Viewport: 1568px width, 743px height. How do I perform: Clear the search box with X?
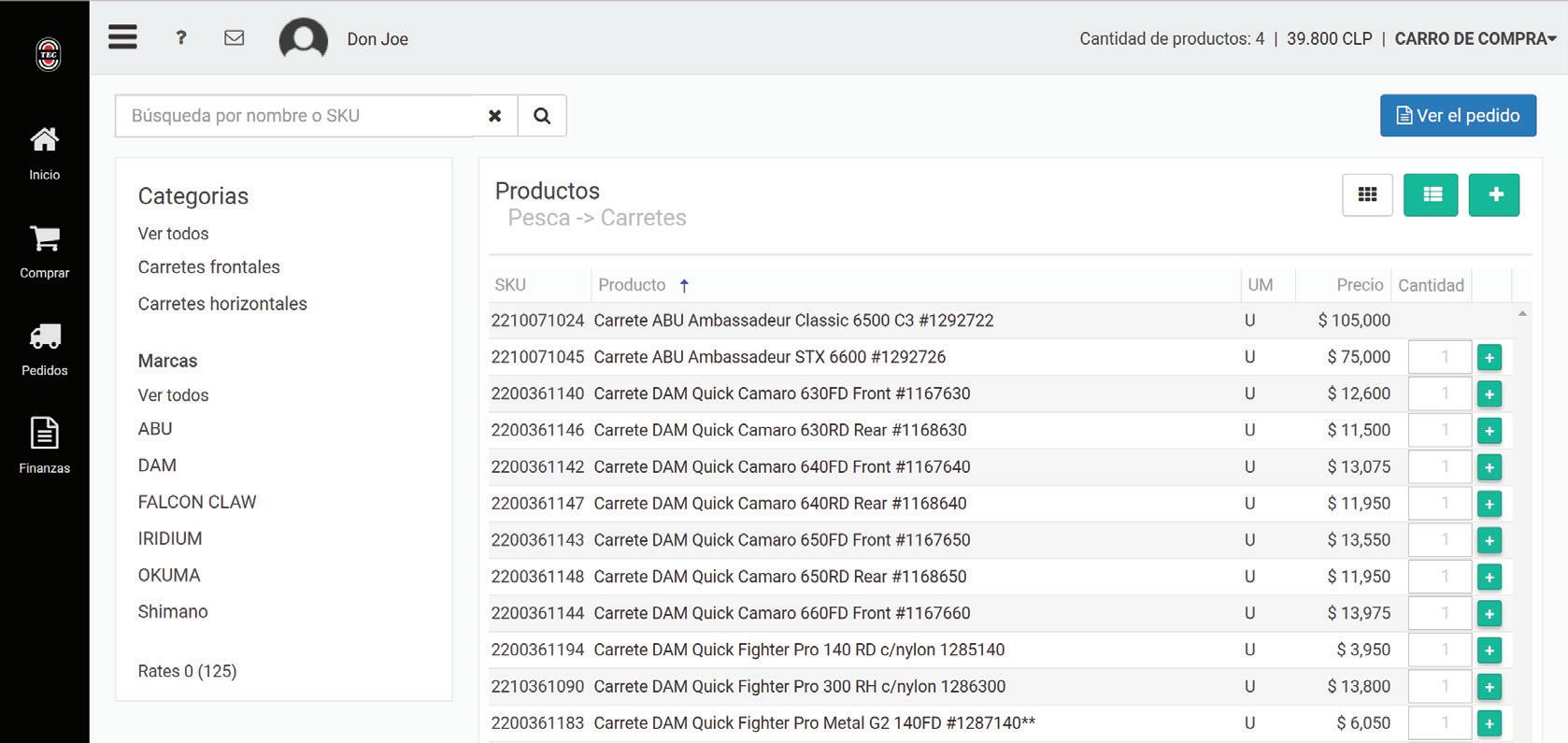pyautogui.click(x=495, y=116)
